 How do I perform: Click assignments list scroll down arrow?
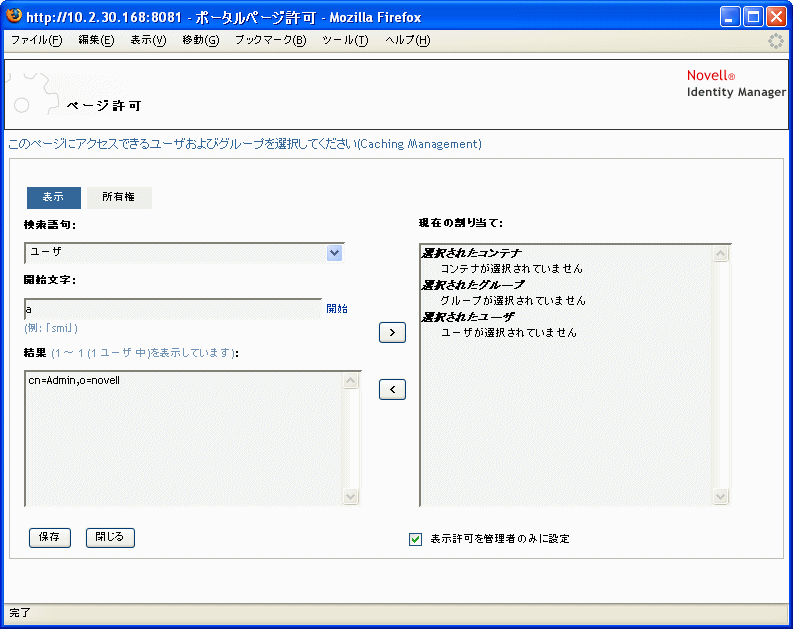(x=721, y=497)
